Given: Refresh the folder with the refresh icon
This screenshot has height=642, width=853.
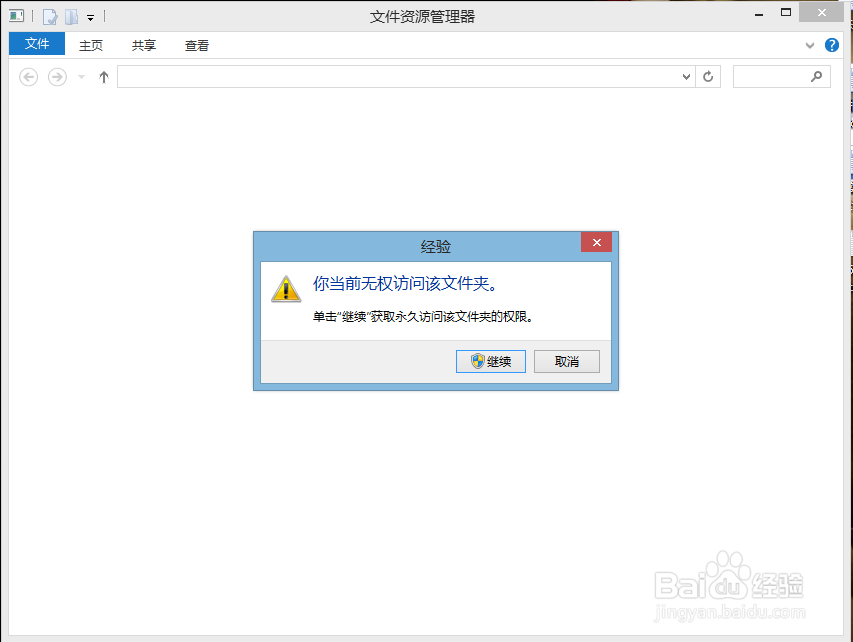Looking at the screenshot, I should (708, 76).
